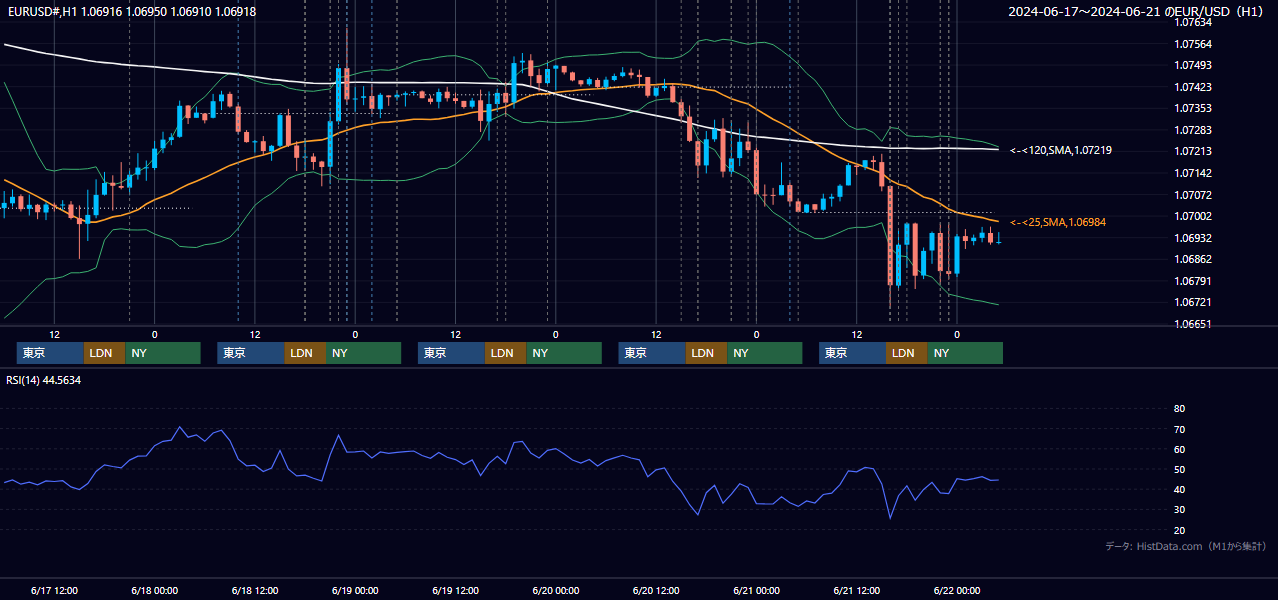Image resolution: width=1278 pixels, height=600 pixels.
Task: Select the 6/18 00:00 time axis label
Action: click(154, 591)
